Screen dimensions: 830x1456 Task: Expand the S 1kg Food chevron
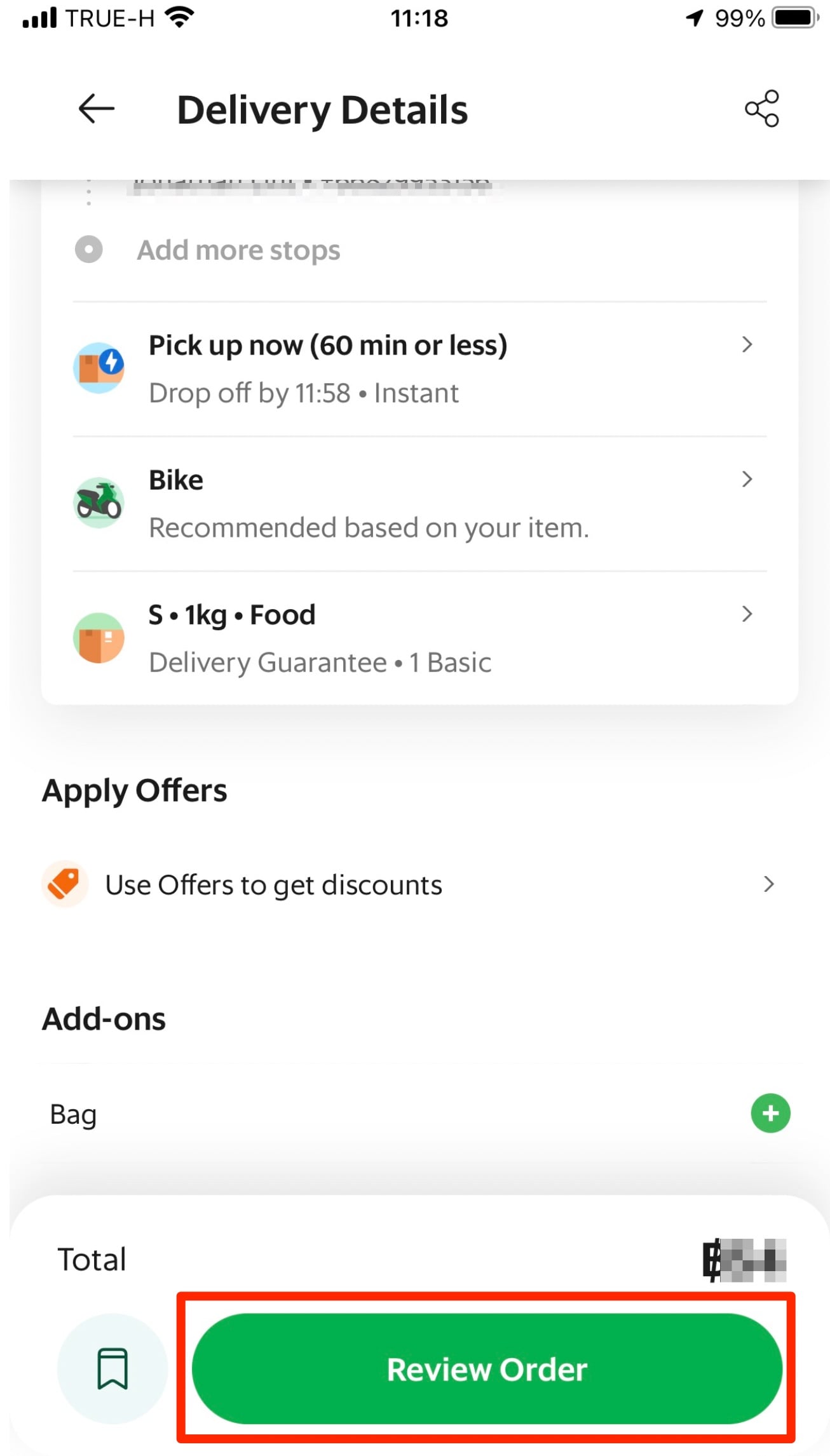(x=747, y=614)
